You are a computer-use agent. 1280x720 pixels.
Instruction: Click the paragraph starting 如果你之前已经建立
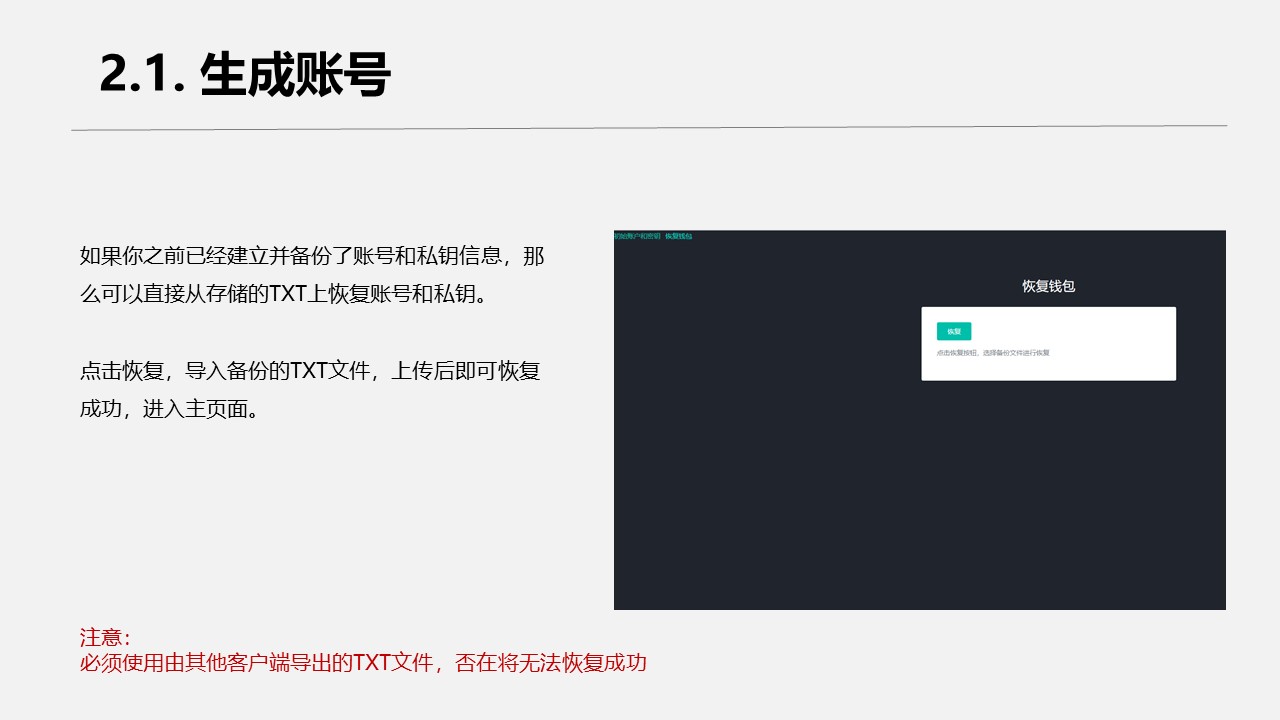(312, 275)
